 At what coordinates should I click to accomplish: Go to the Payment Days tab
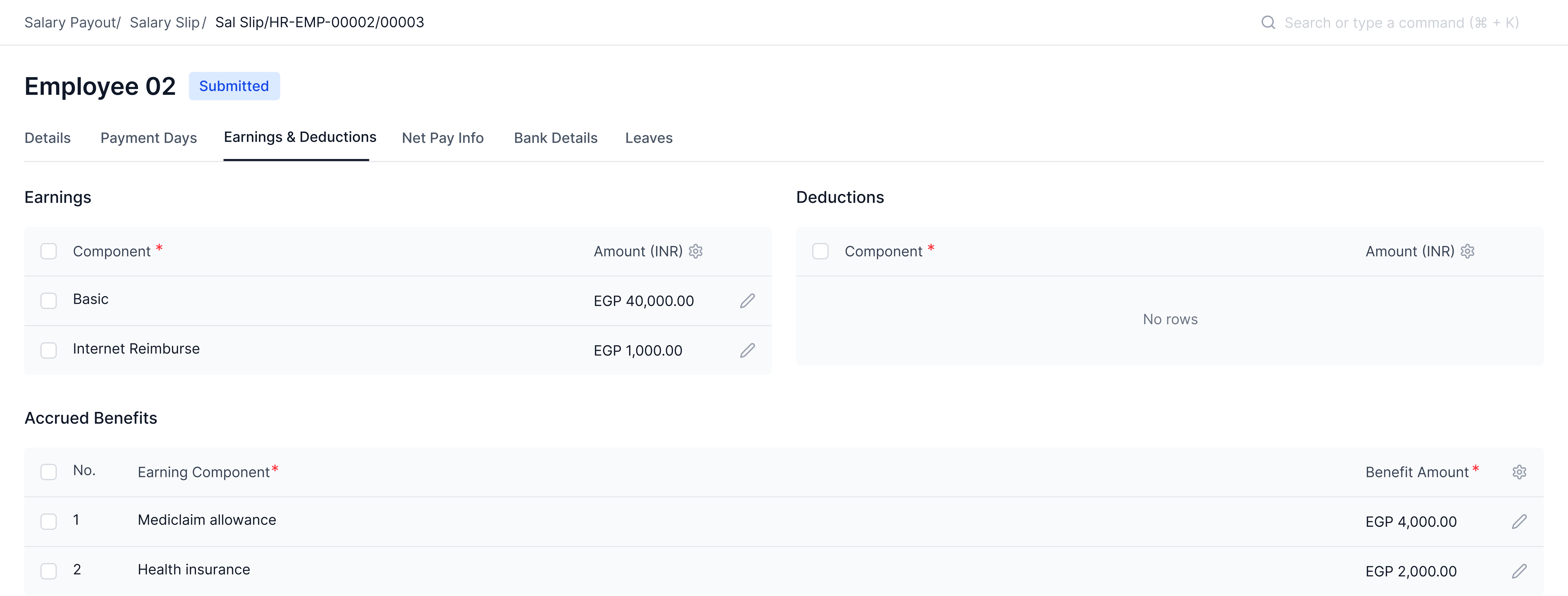[x=149, y=138]
